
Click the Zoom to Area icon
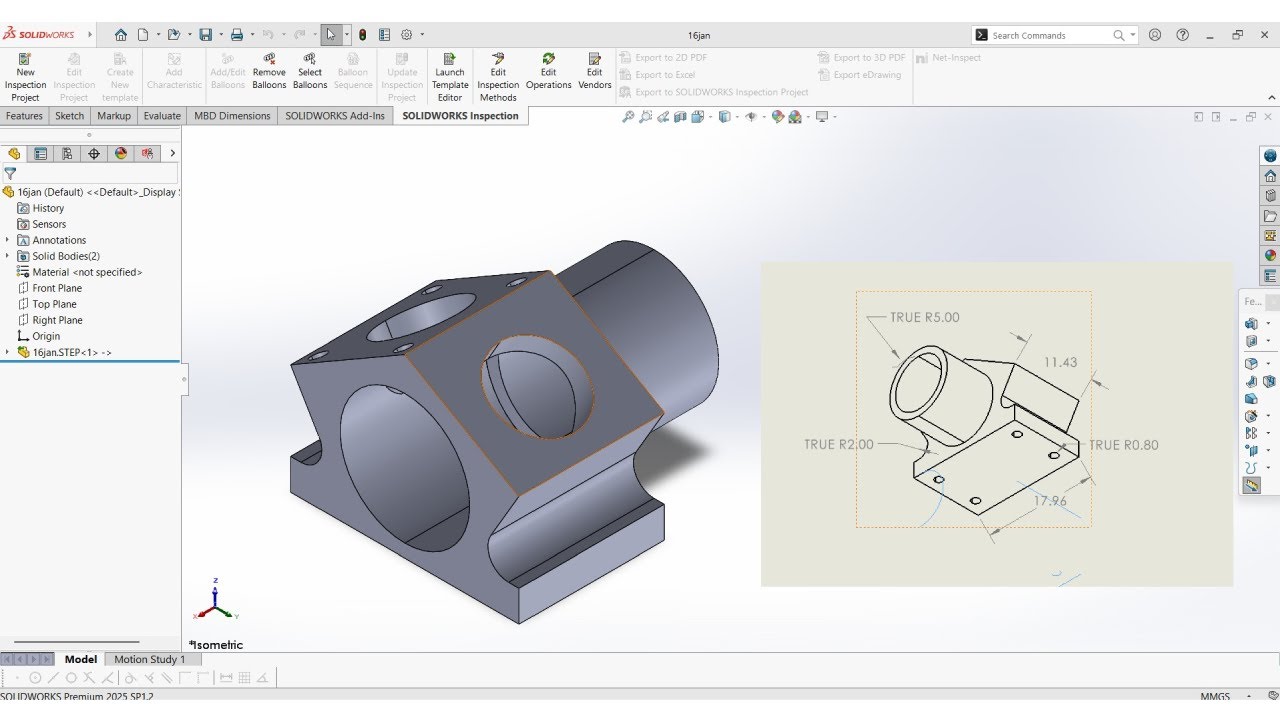coord(646,117)
